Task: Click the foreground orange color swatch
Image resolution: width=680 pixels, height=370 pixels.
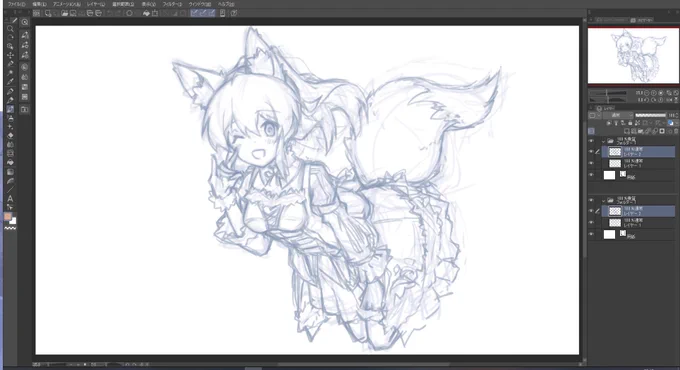Action: coord(8,216)
